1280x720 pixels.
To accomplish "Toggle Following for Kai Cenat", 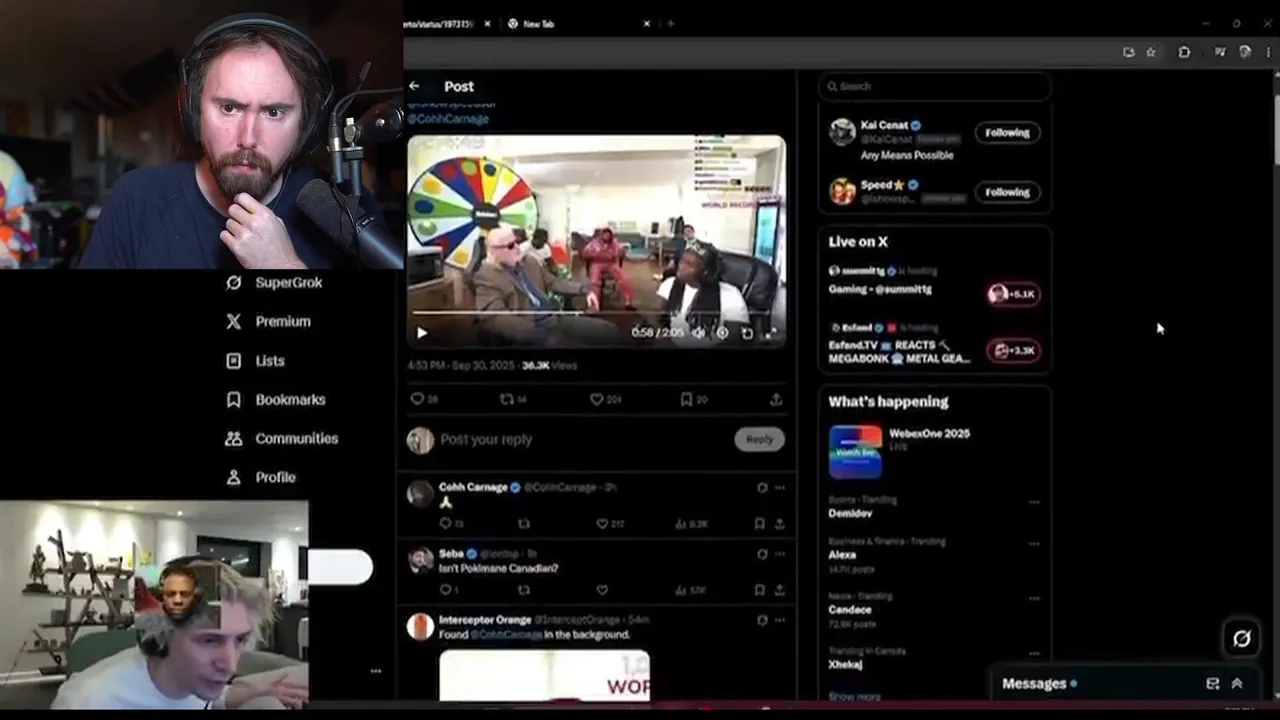I will (x=1007, y=132).
